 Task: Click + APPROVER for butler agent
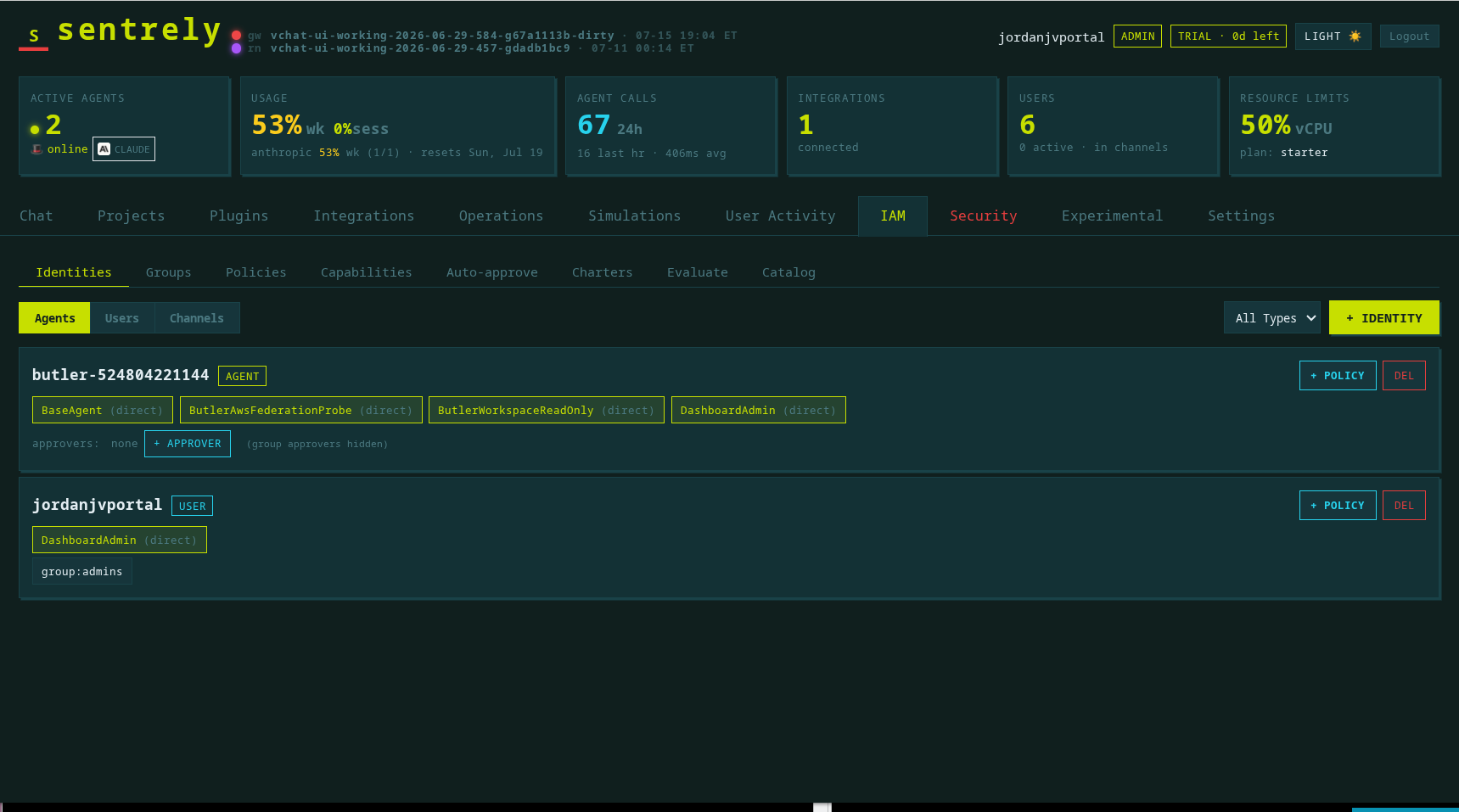tap(188, 444)
